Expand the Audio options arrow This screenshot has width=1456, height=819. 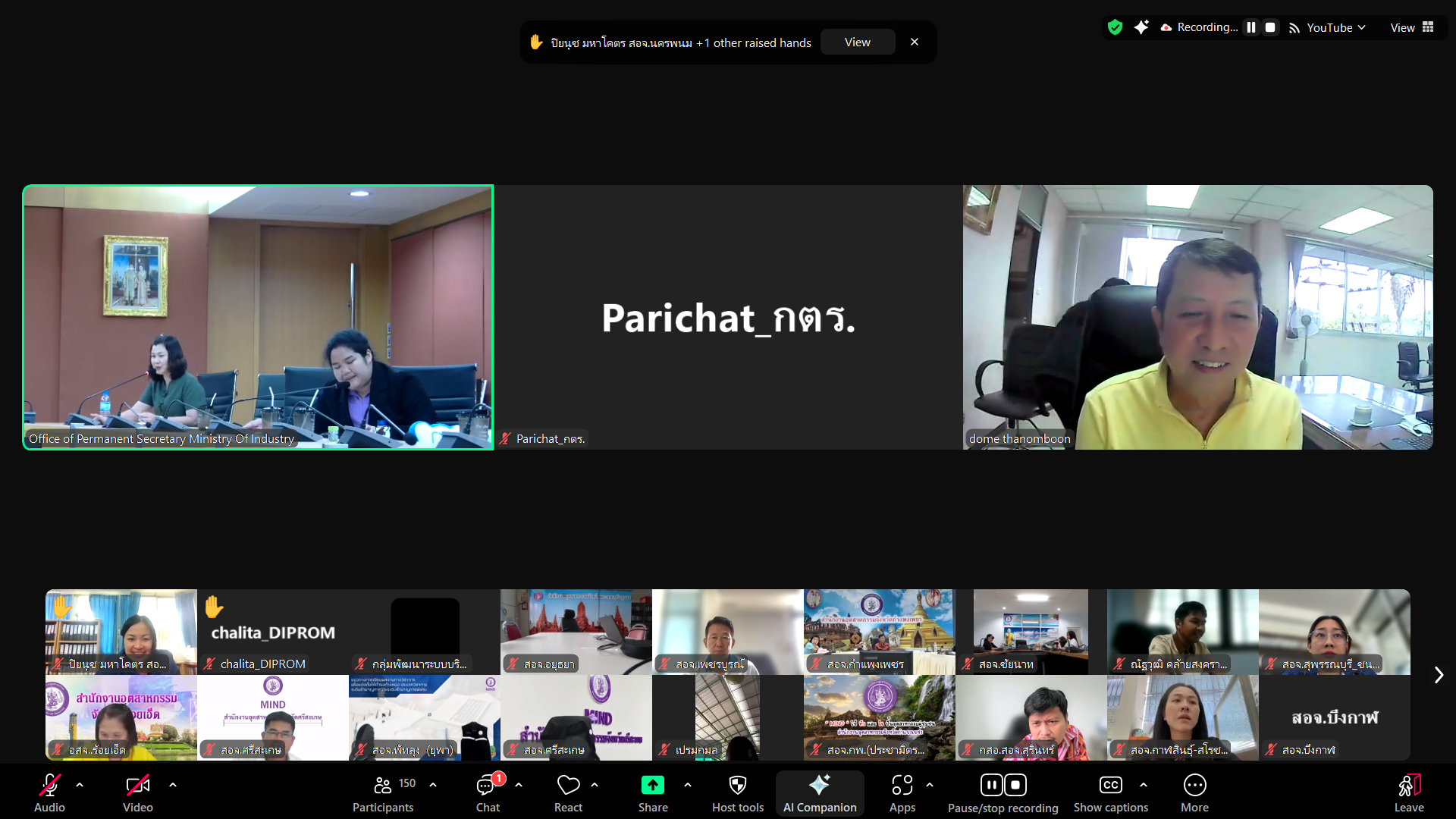point(80,785)
